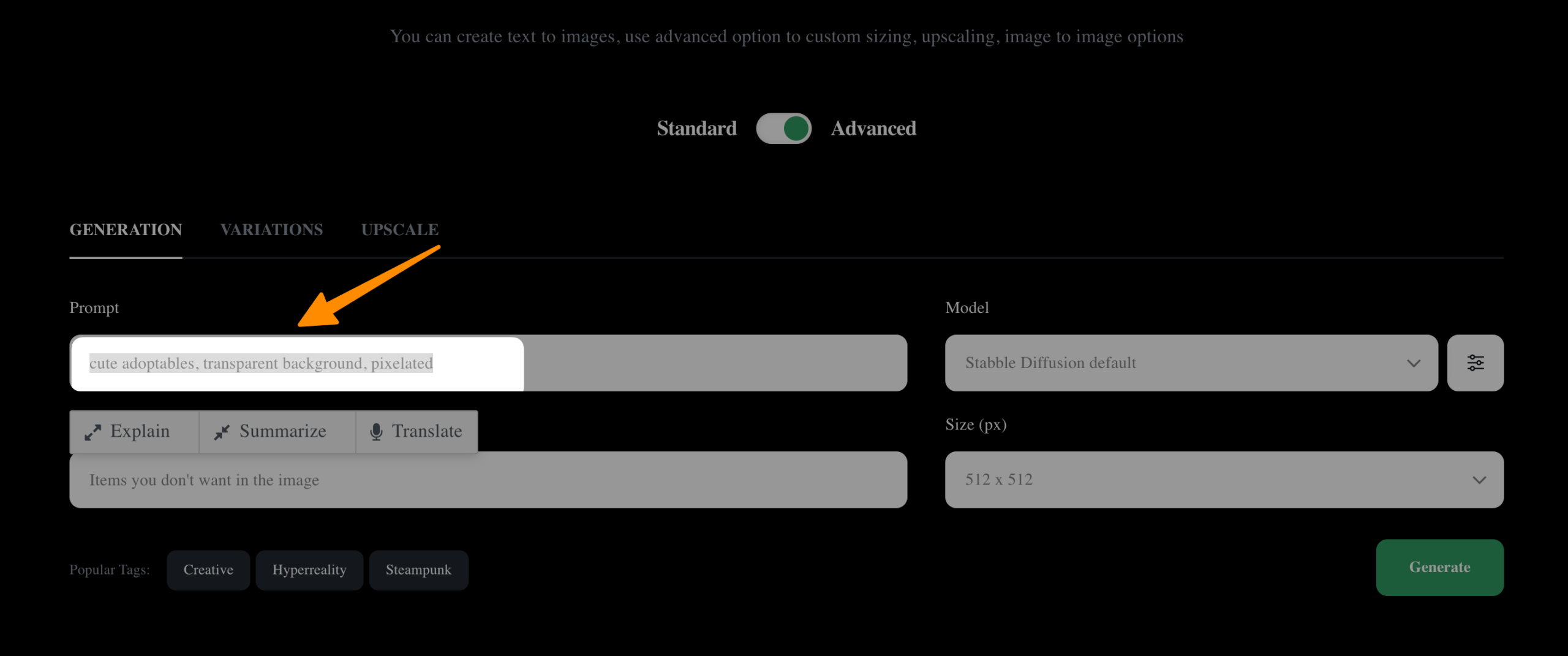Image resolution: width=1568 pixels, height=656 pixels.
Task: Toggle the Standard/Advanced mode switch
Action: tap(783, 129)
